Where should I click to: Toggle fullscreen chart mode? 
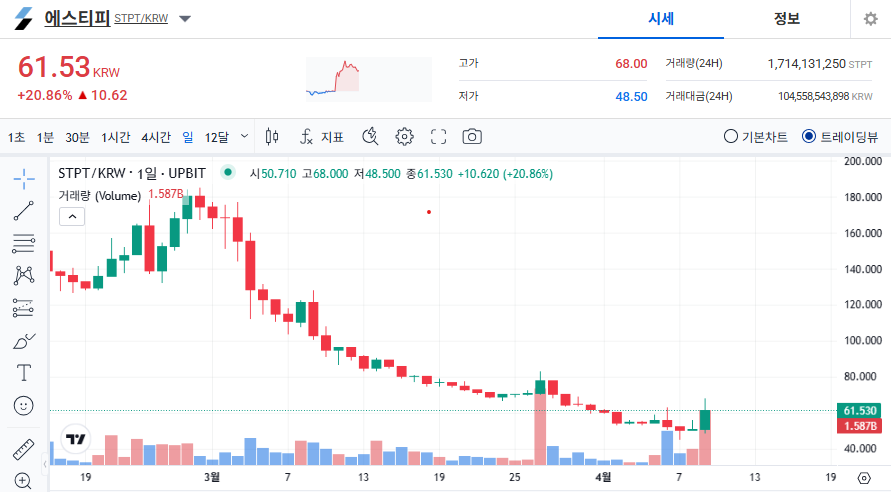point(438,137)
